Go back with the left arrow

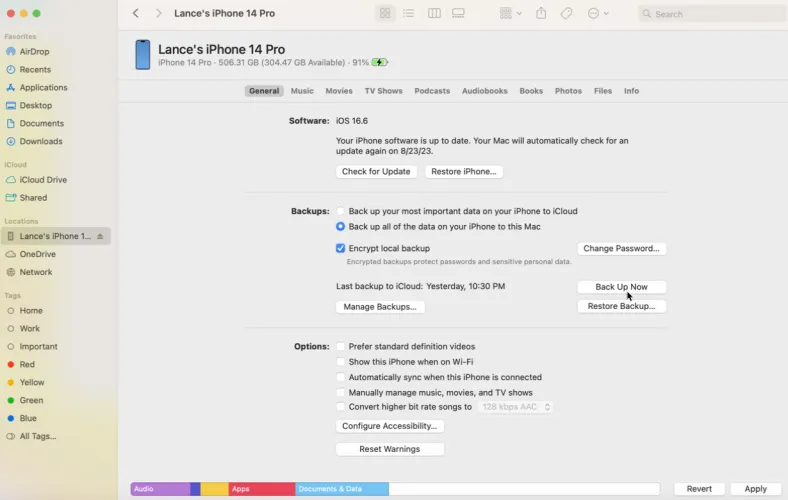click(136, 14)
